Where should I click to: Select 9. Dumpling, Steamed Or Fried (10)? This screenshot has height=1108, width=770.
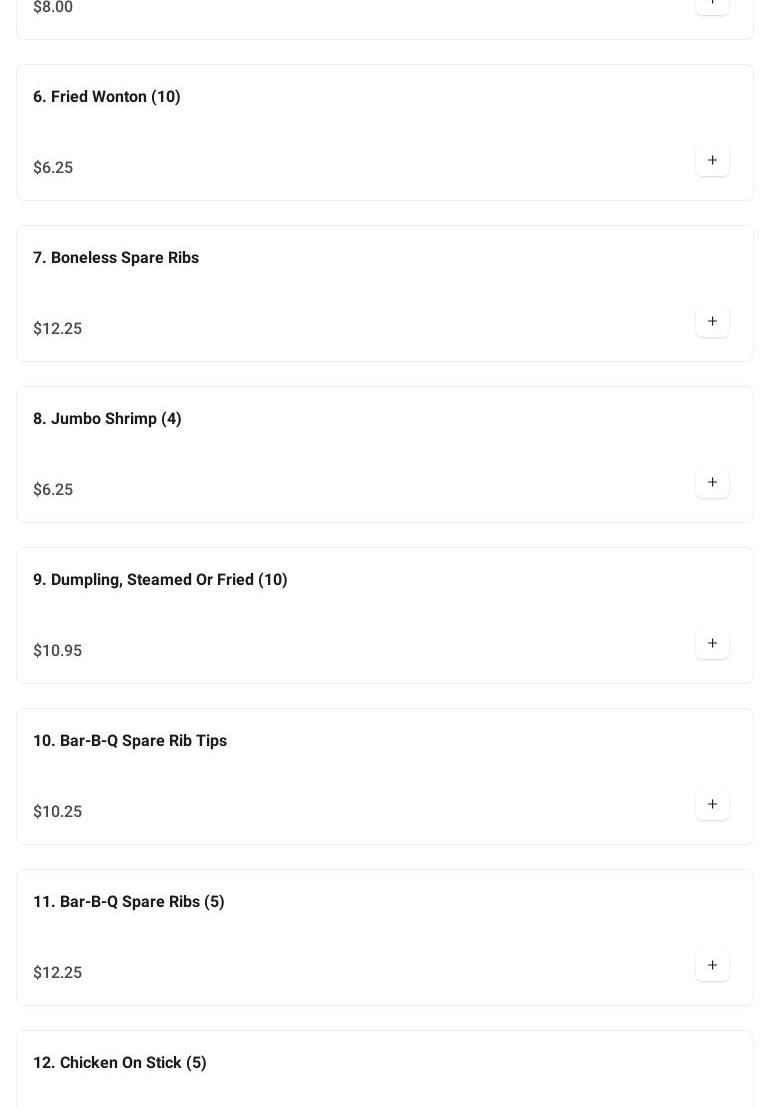click(160, 580)
